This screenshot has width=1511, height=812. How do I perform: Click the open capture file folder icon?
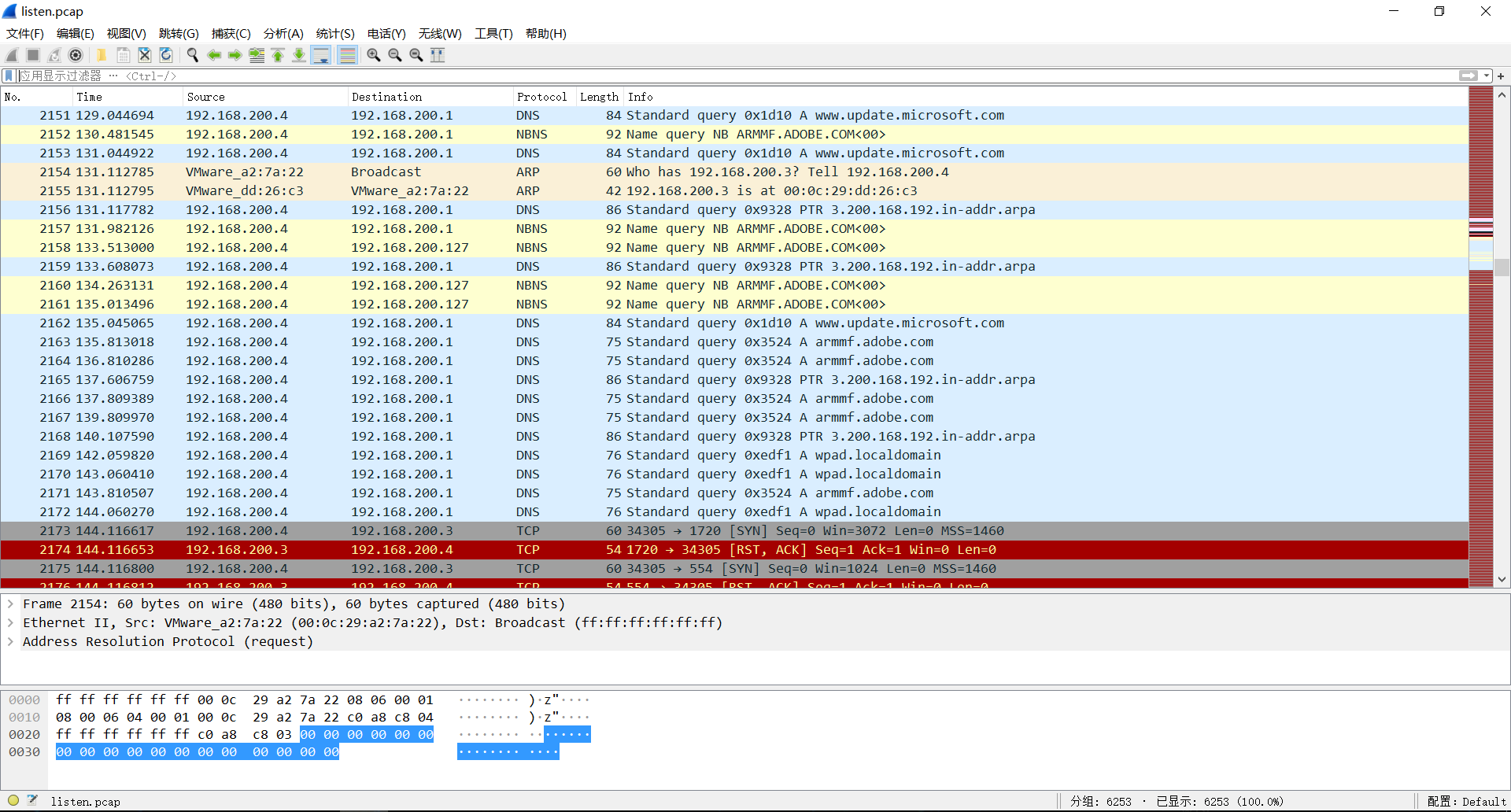click(x=102, y=55)
